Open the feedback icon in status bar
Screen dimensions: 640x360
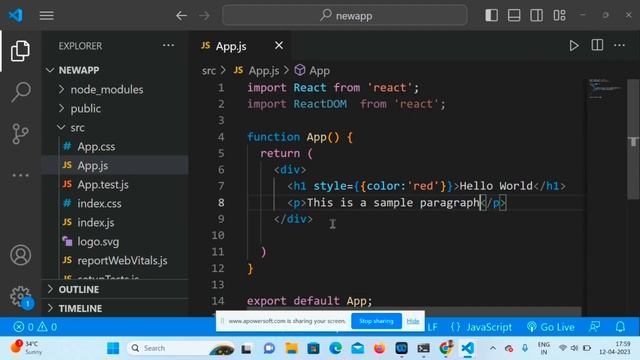[x=595, y=327]
